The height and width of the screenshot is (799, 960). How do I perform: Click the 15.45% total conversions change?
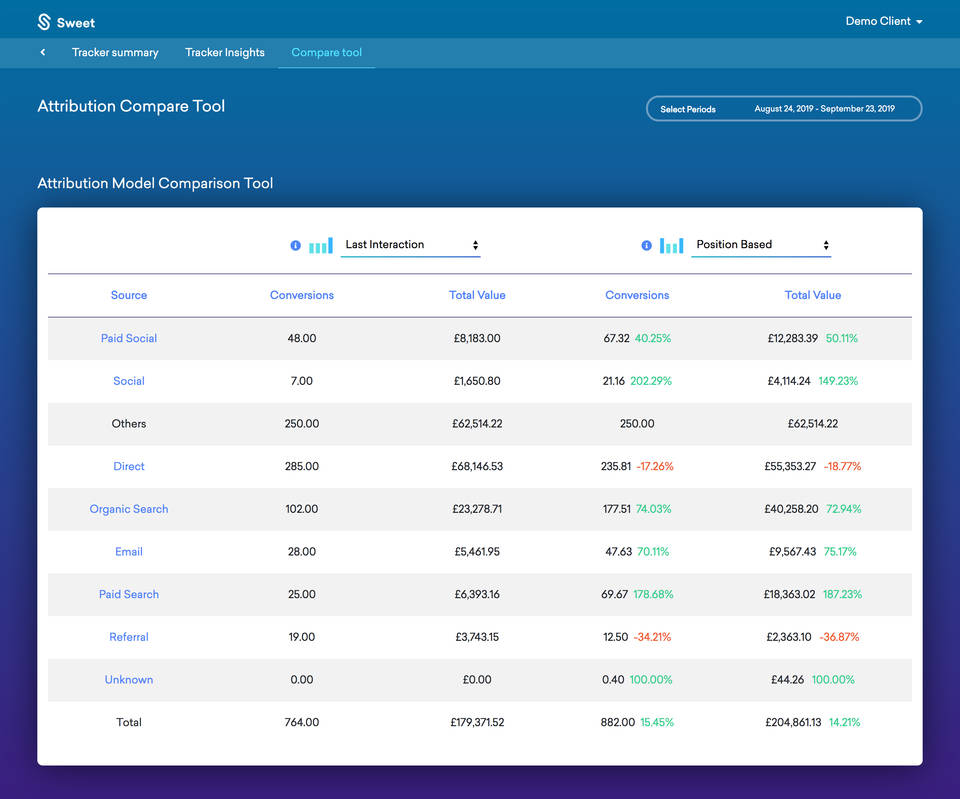point(657,722)
